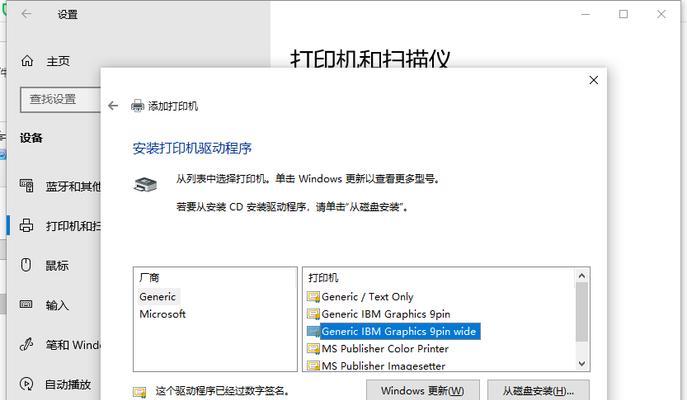Viewport: 687px width, 400px height.
Task: Click the Bluetooth devices sidebar icon
Action: (26, 185)
